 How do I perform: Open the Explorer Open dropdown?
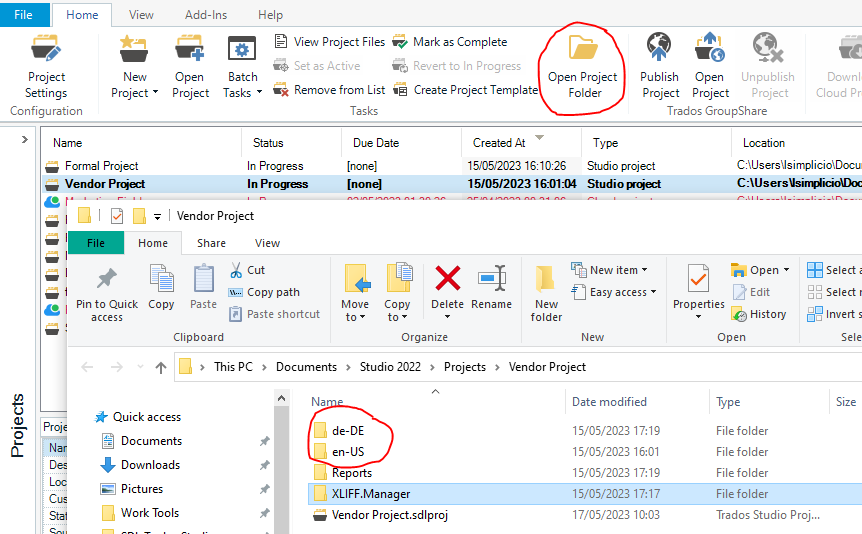coord(787,270)
